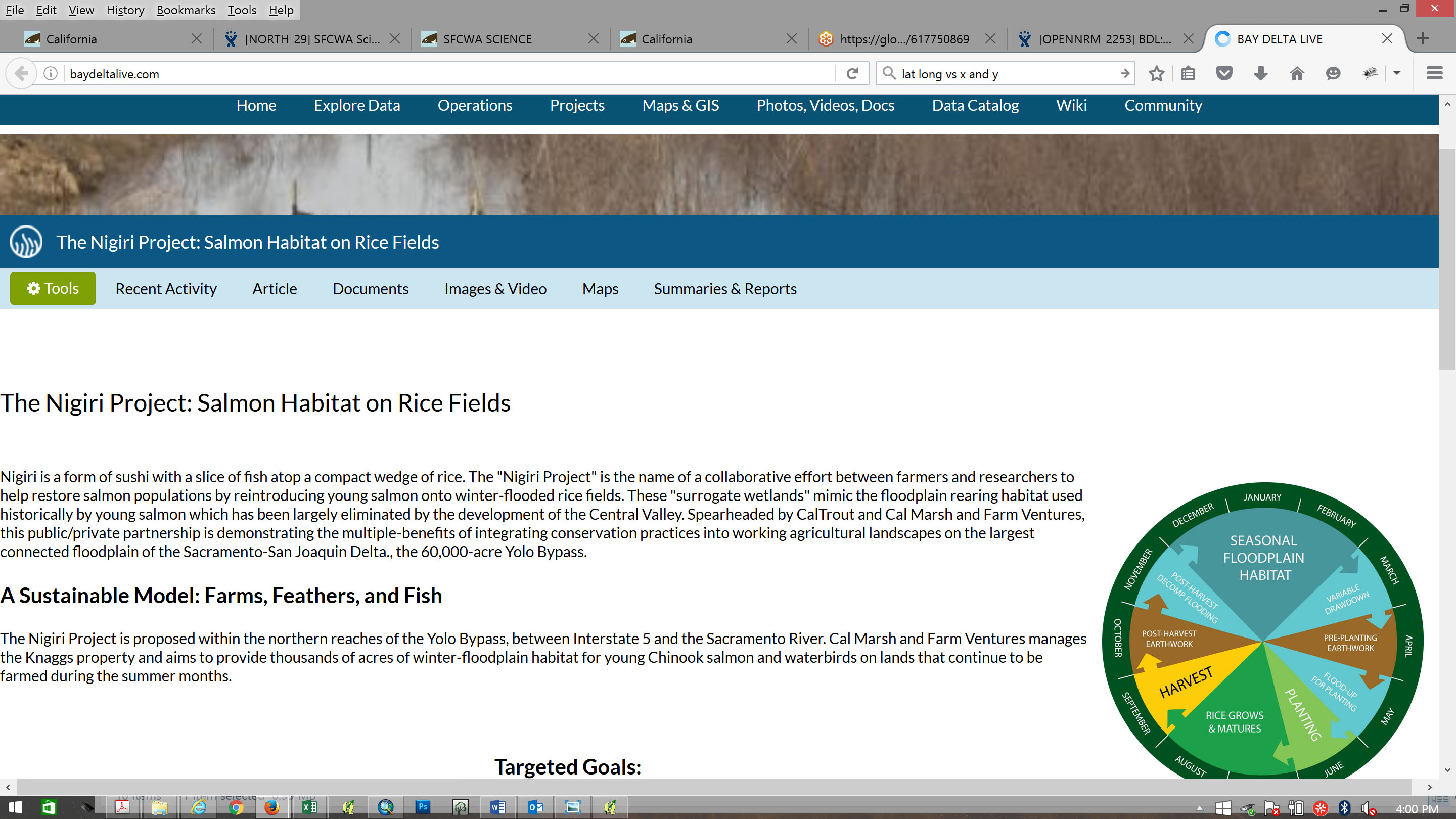Open Photos, Videos, Docs in navigation
The width and height of the screenshot is (1456, 819).
825,105
